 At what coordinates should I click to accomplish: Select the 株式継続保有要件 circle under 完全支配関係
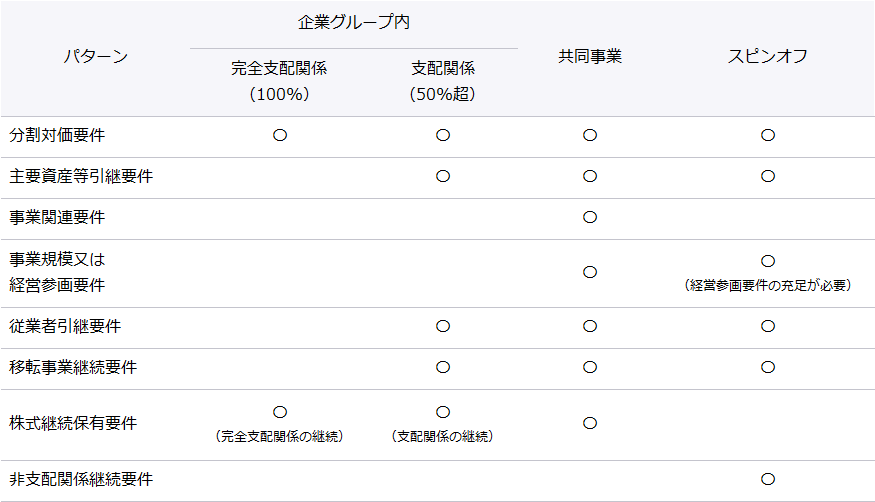tap(280, 412)
